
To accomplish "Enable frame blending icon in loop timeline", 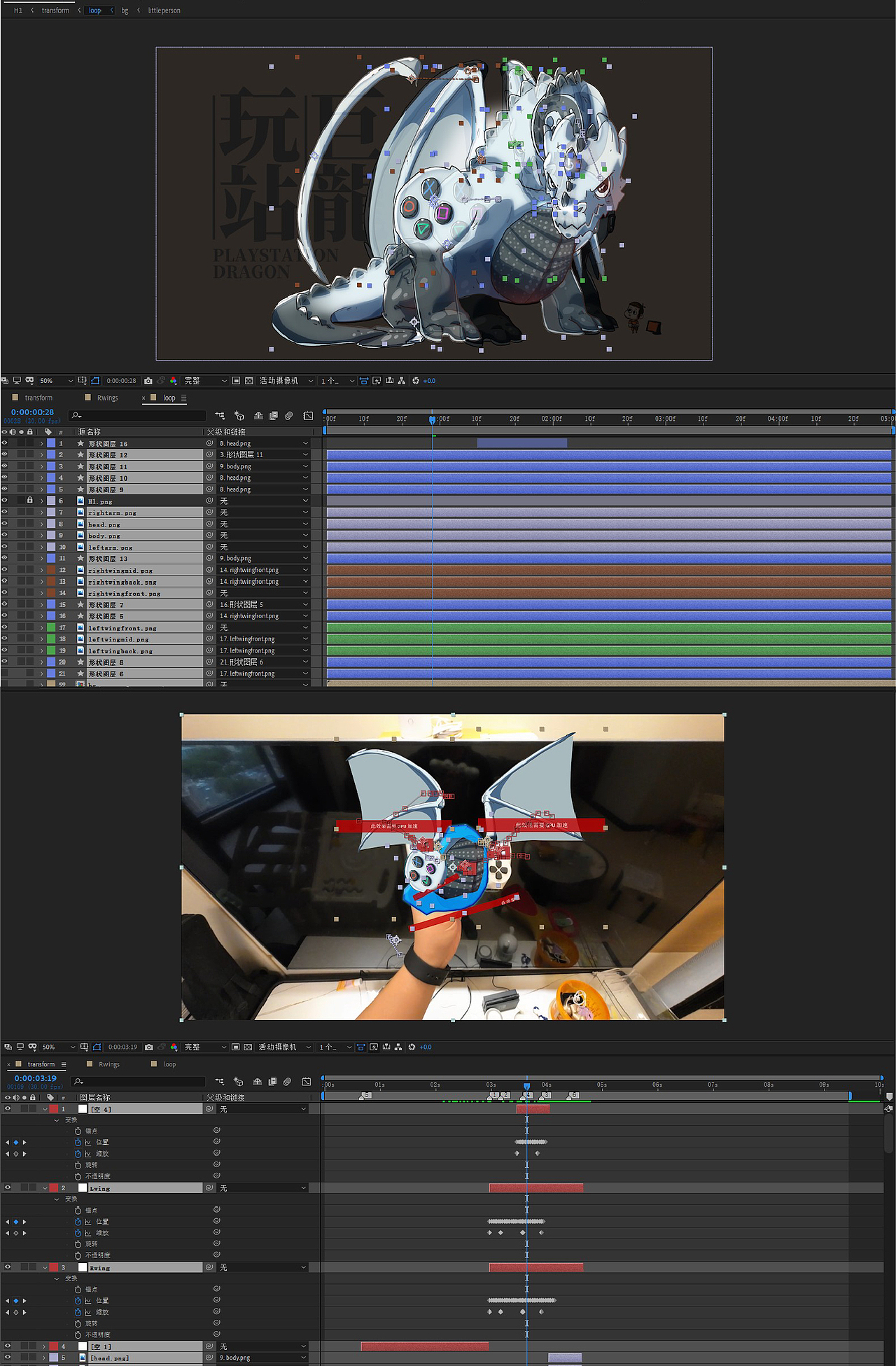I will click(x=274, y=416).
